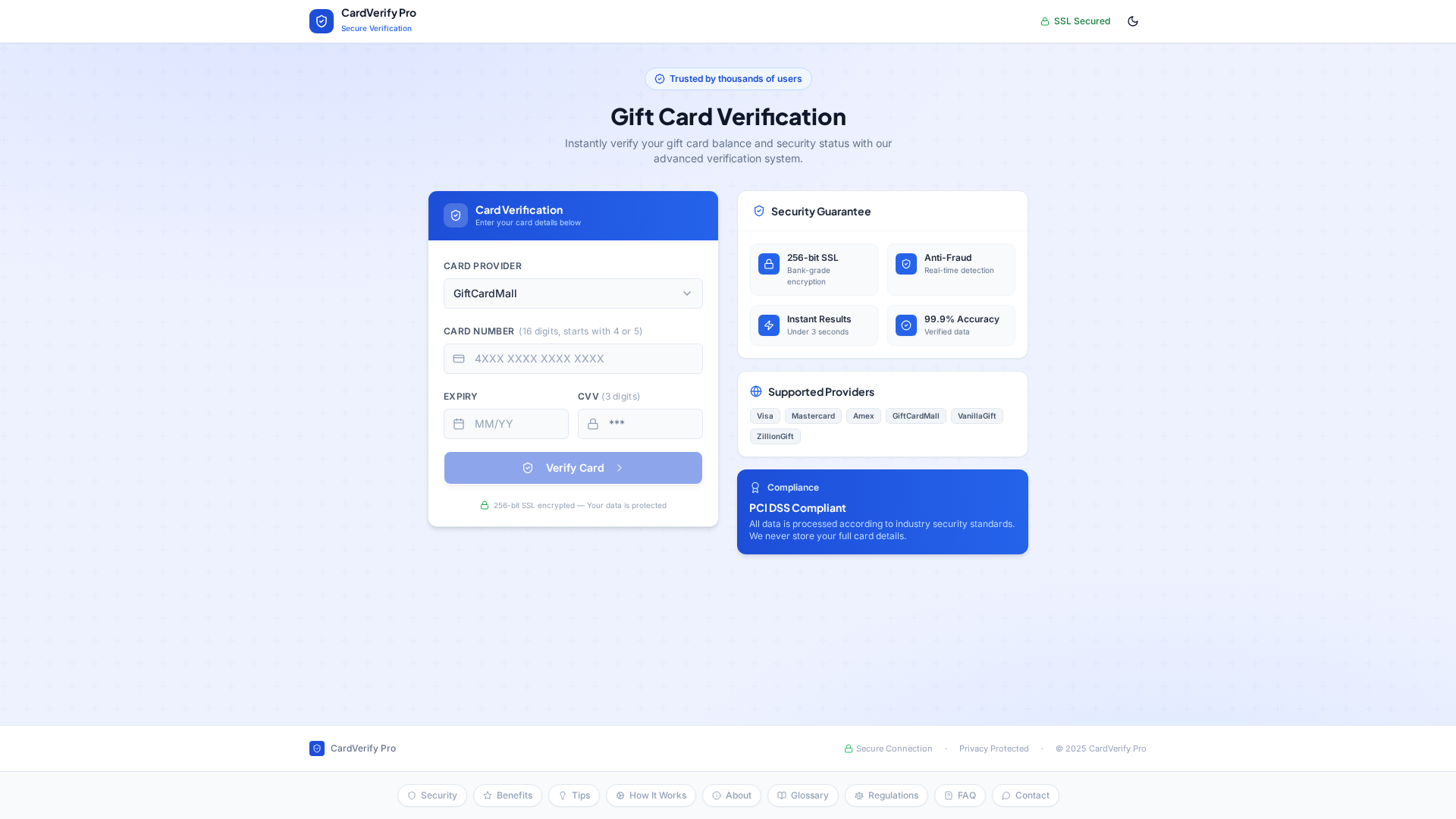The height and width of the screenshot is (819, 1456).
Task: Select the VanillaGift provider chip
Action: (x=977, y=416)
